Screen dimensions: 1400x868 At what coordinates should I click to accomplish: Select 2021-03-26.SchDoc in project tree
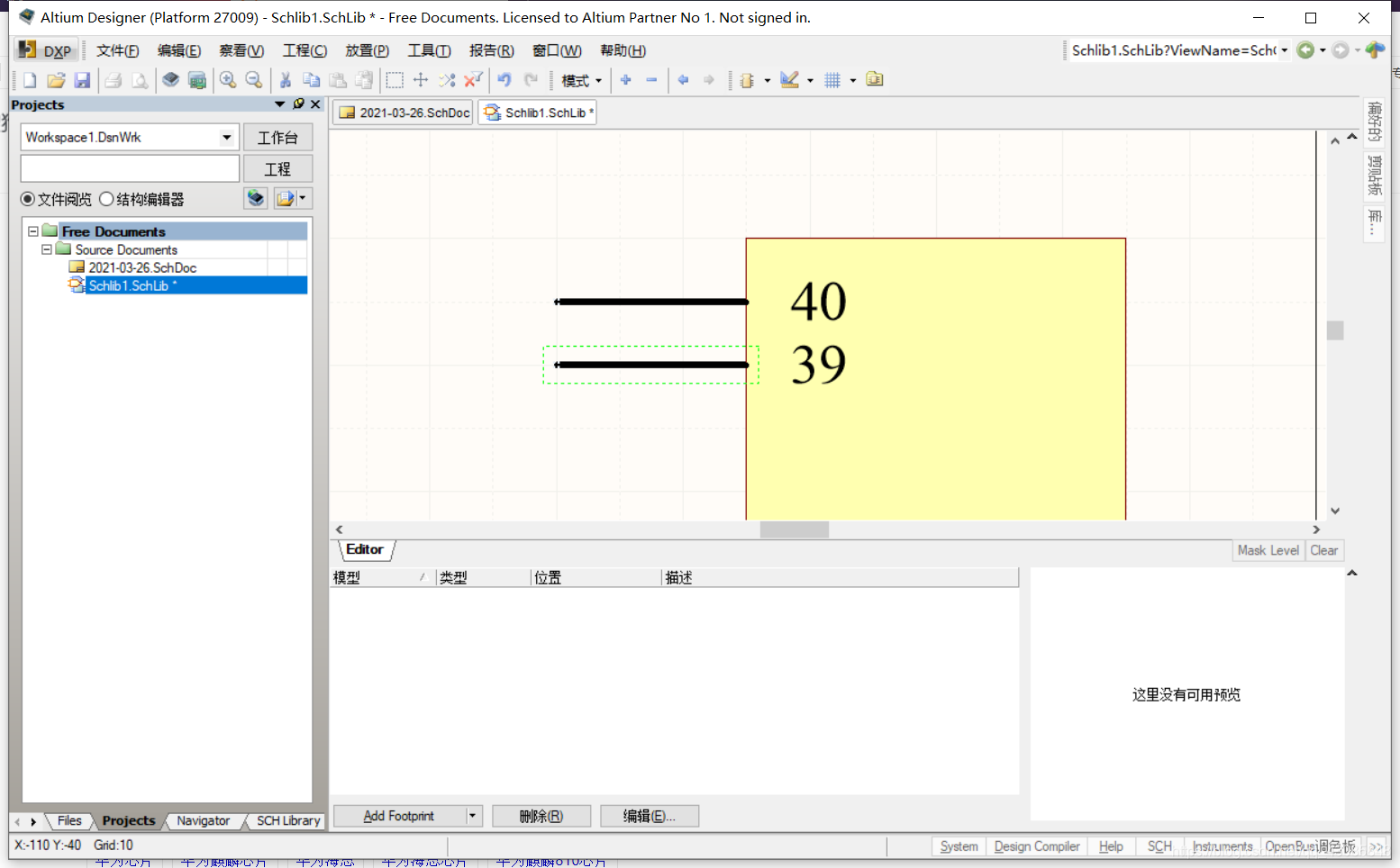pos(142,267)
